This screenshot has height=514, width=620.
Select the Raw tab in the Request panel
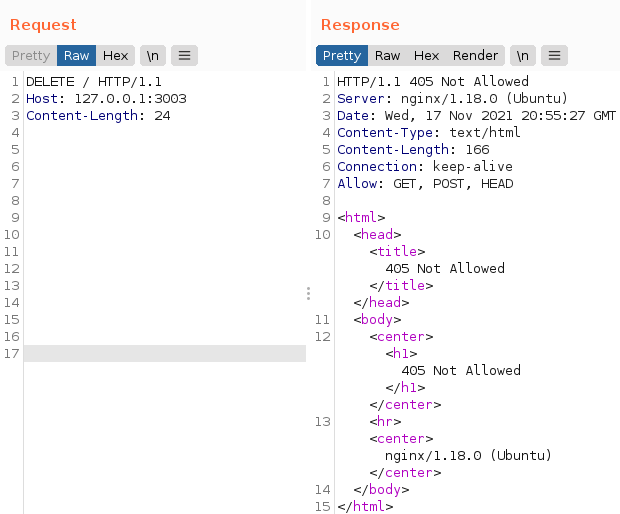76,56
